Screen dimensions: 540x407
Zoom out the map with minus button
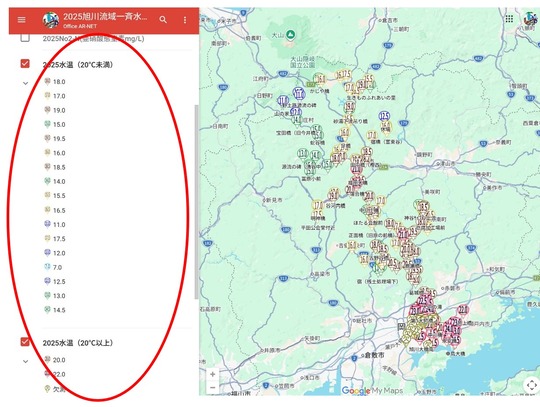pyautogui.click(x=212, y=387)
